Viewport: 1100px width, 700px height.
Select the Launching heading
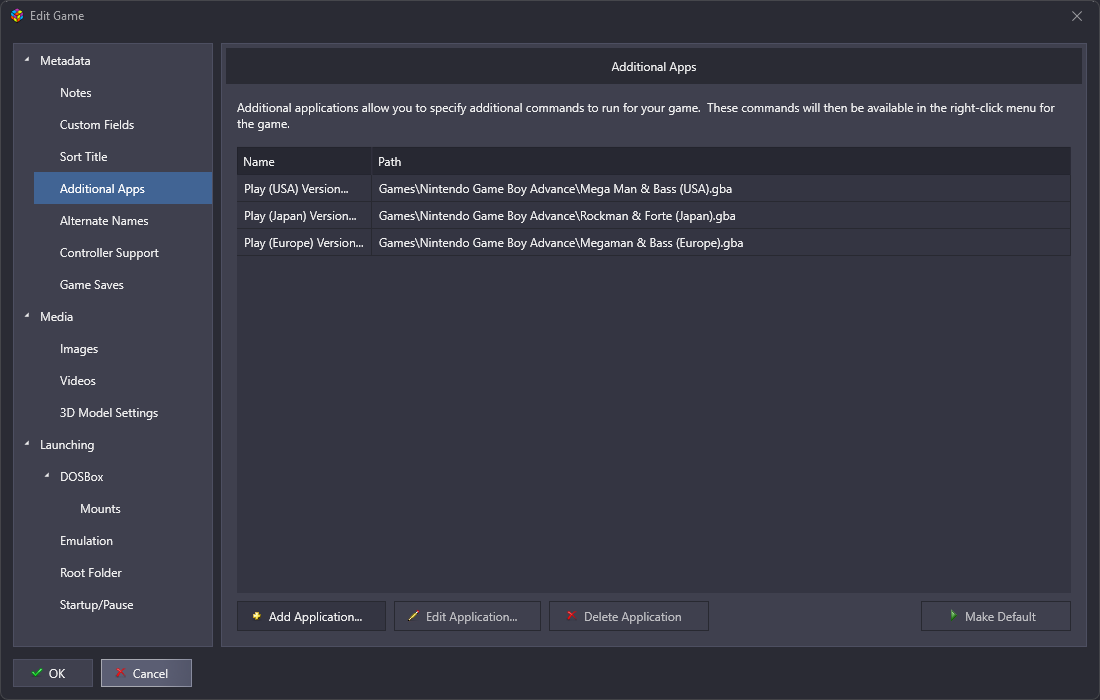[x=67, y=445]
